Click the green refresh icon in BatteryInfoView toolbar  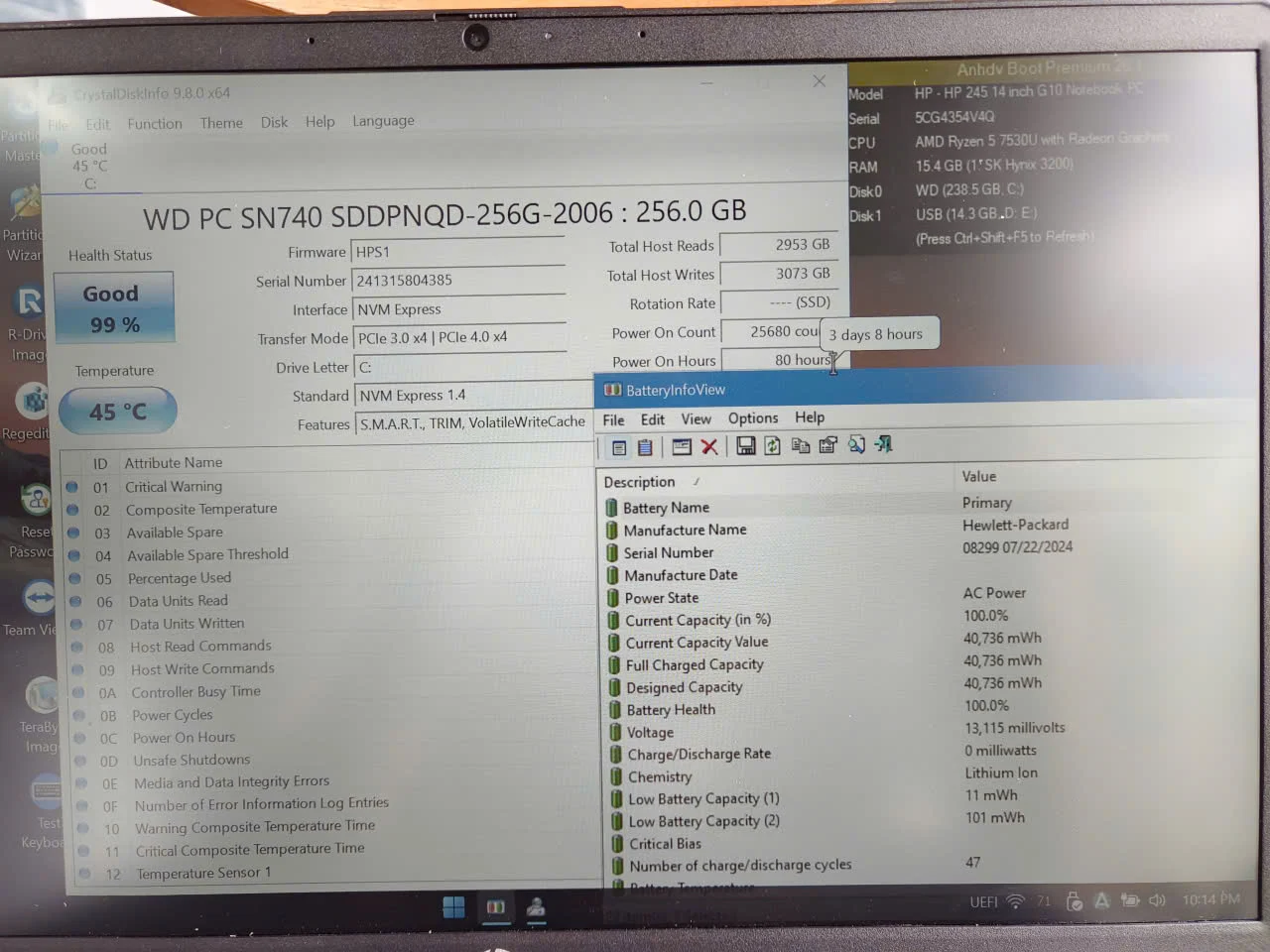point(772,446)
